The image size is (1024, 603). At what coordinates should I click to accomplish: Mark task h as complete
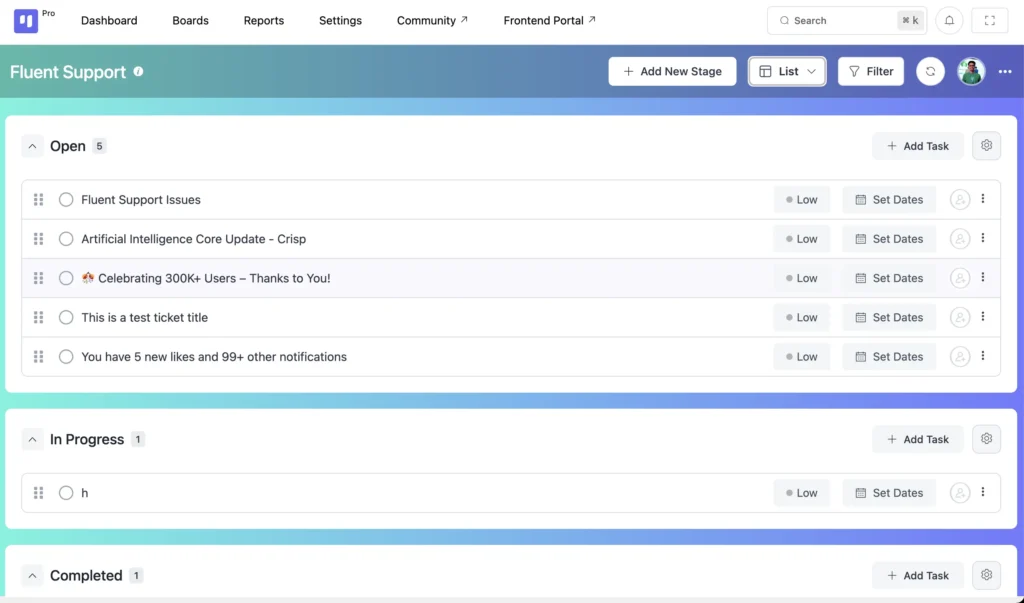click(66, 493)
